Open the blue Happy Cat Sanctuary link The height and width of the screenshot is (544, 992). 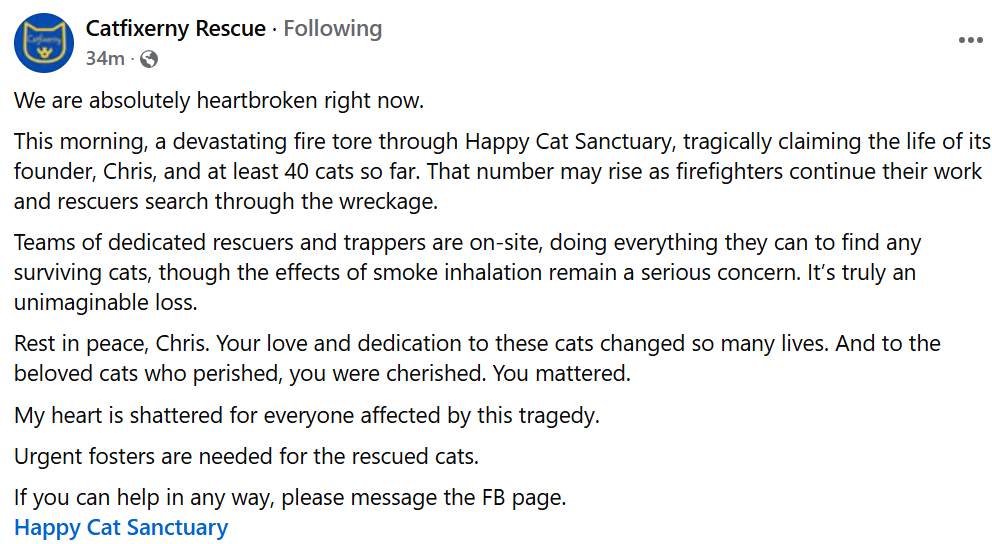pyautogui.click(x=121, y=528)
